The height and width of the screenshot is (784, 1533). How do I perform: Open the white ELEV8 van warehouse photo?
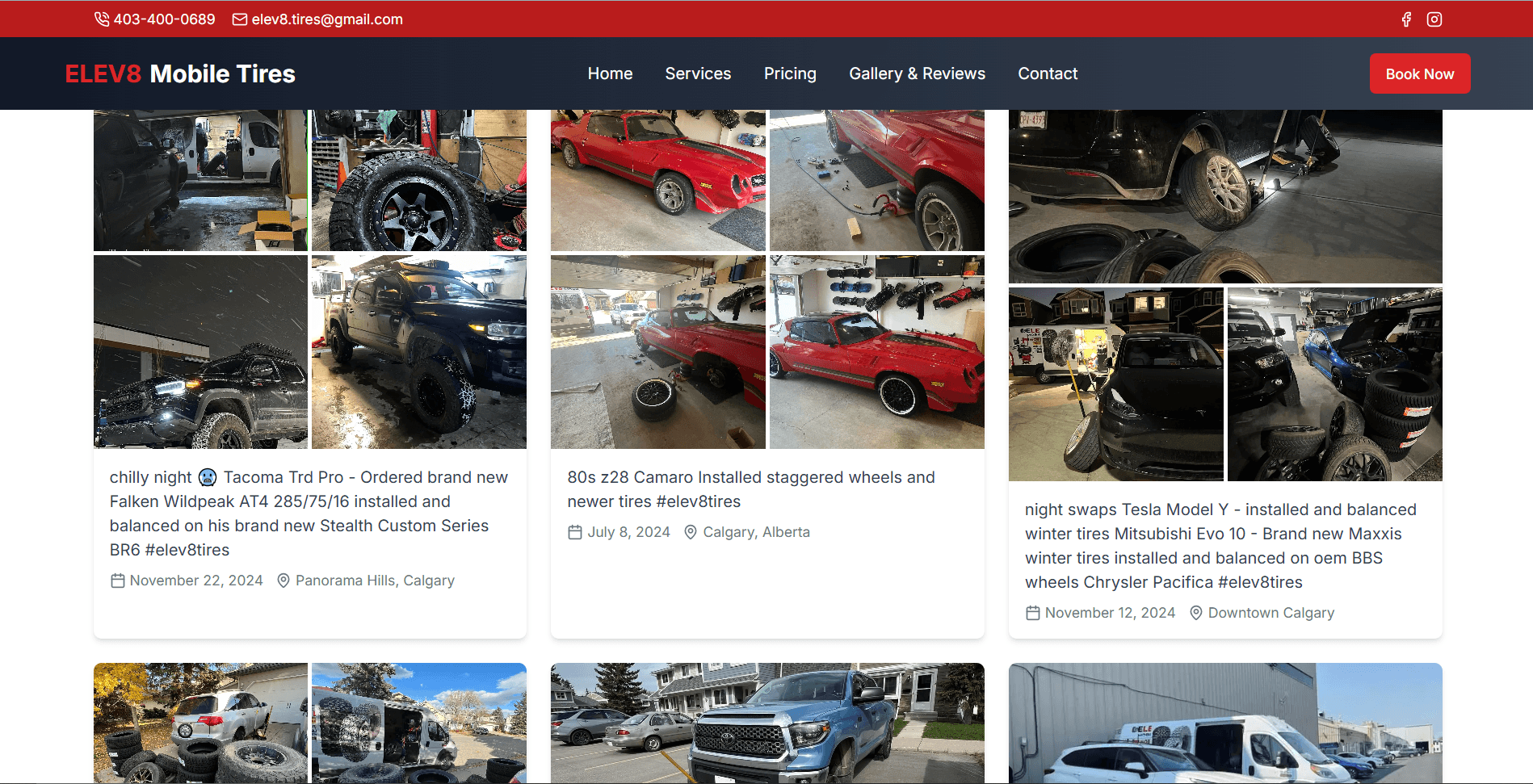[x=1225, y=723]
